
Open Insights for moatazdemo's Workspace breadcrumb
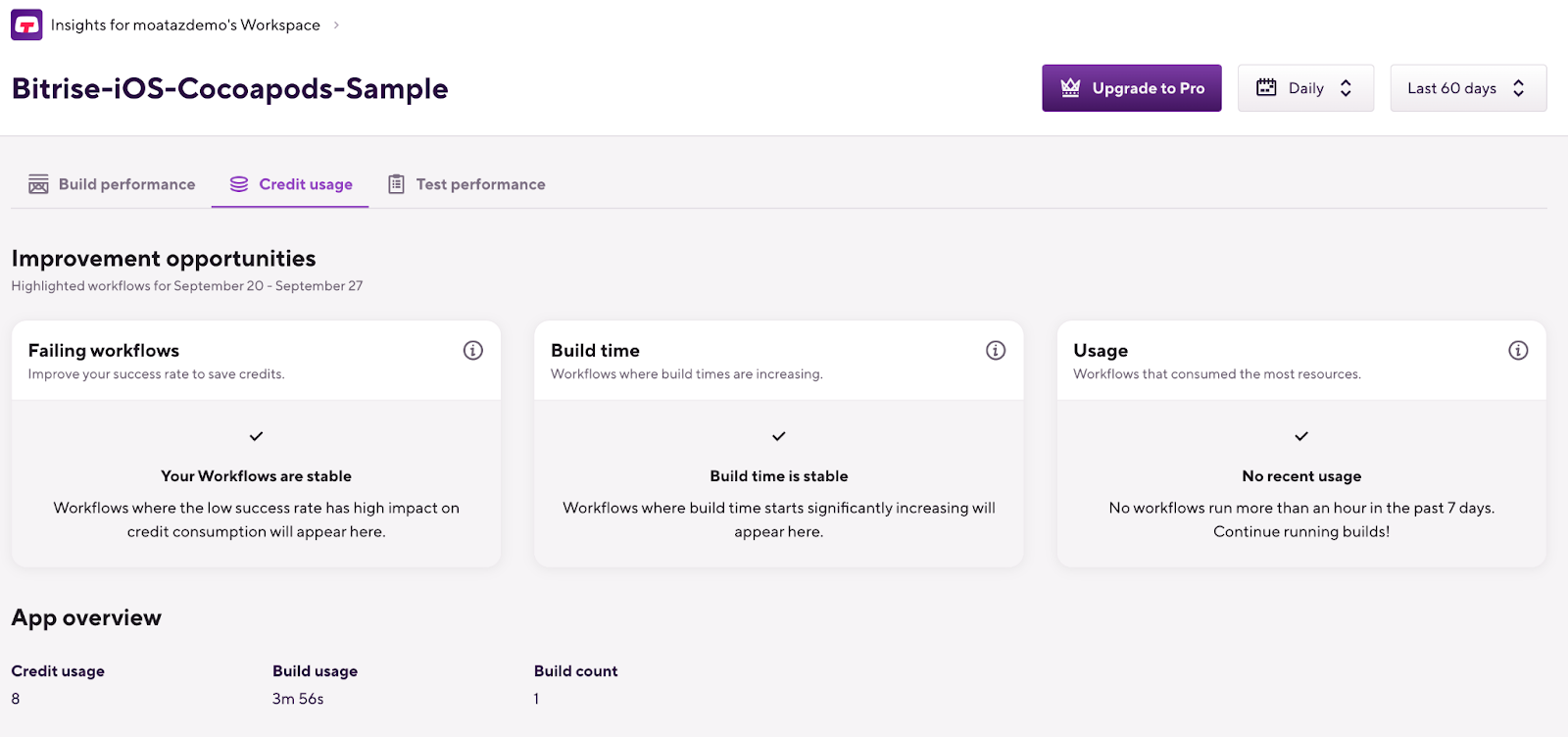tap(185, 25)
